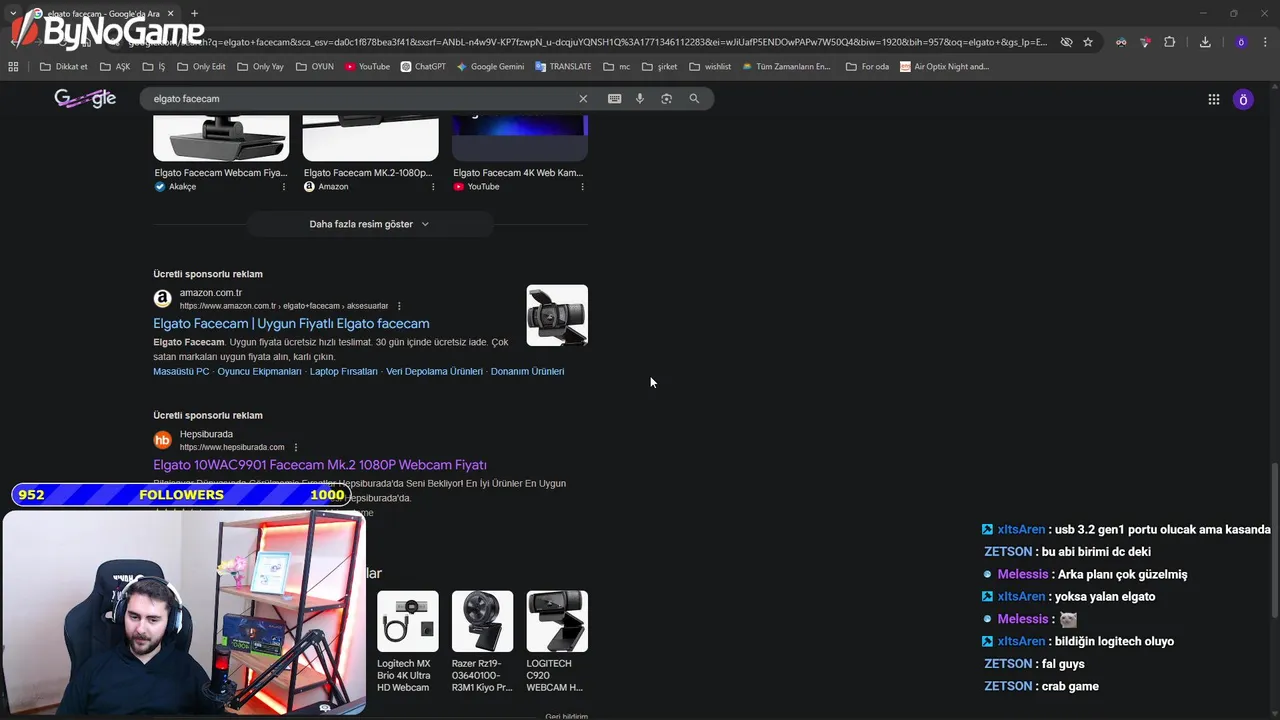The height and width of the screenshot is (720, 1280).
Task: Click the incognito-style extension icon in toolbar
Action: point(1121,42)
